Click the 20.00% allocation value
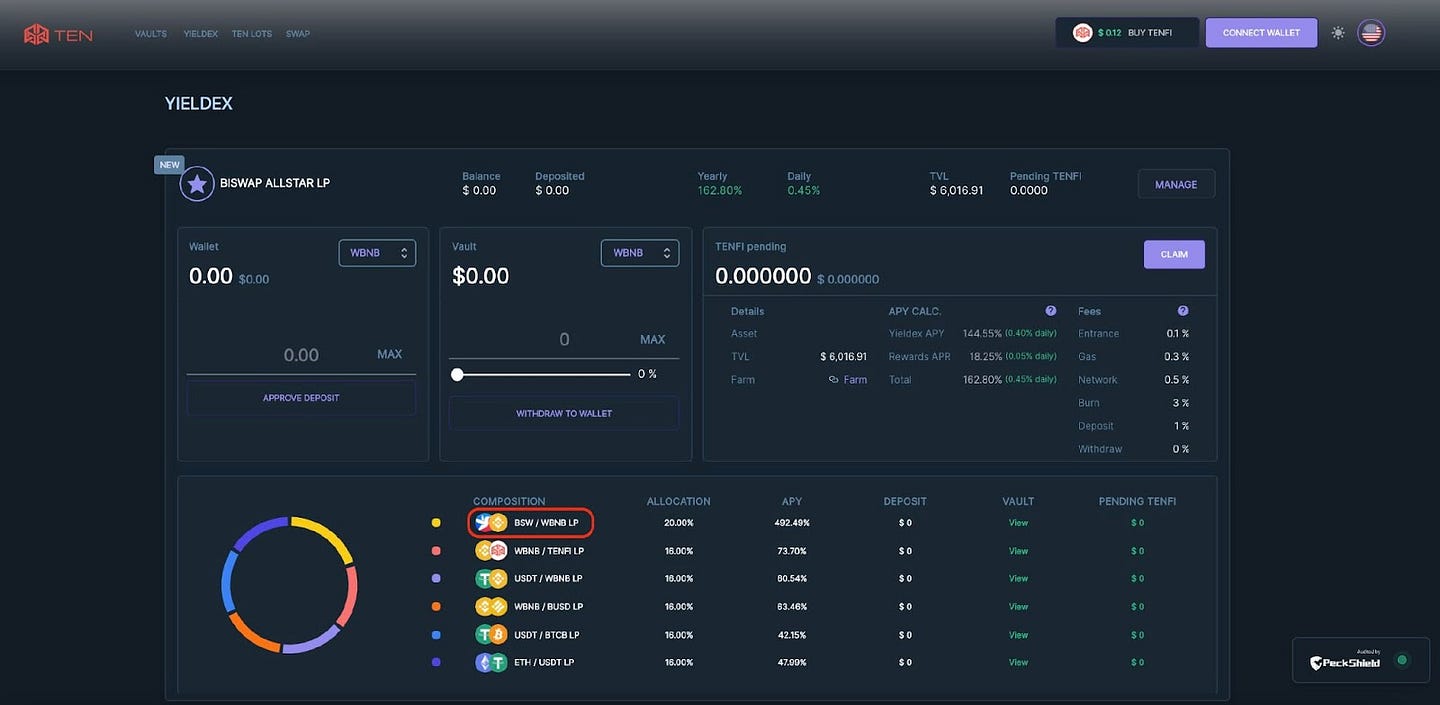The height and width of the screenshot is (705, 1440). [678, 523]
